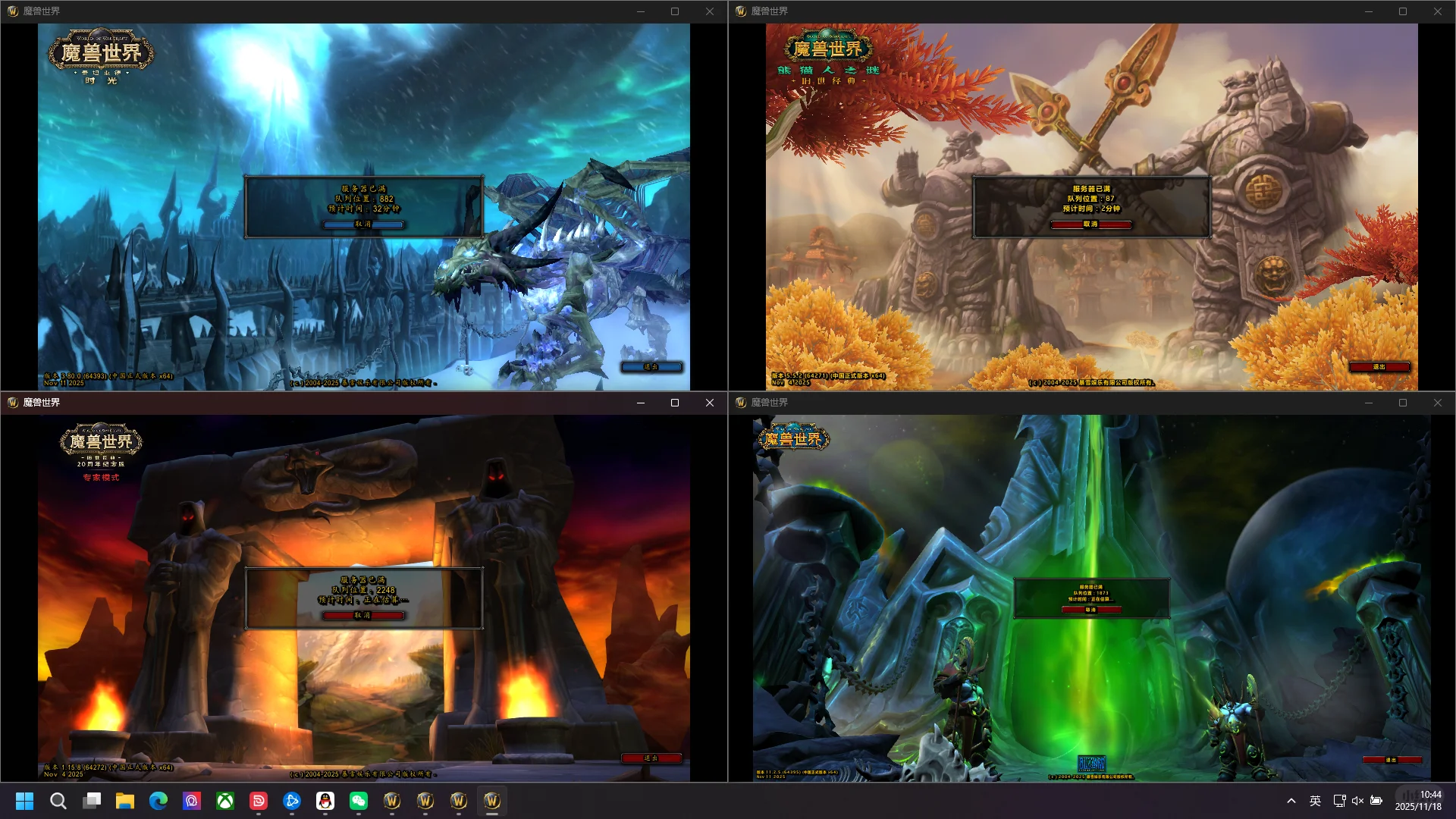Screen dimensions: 1456x819
Task: Open the Xbox app from the taskbar
Action: click(x=225, y=801)
